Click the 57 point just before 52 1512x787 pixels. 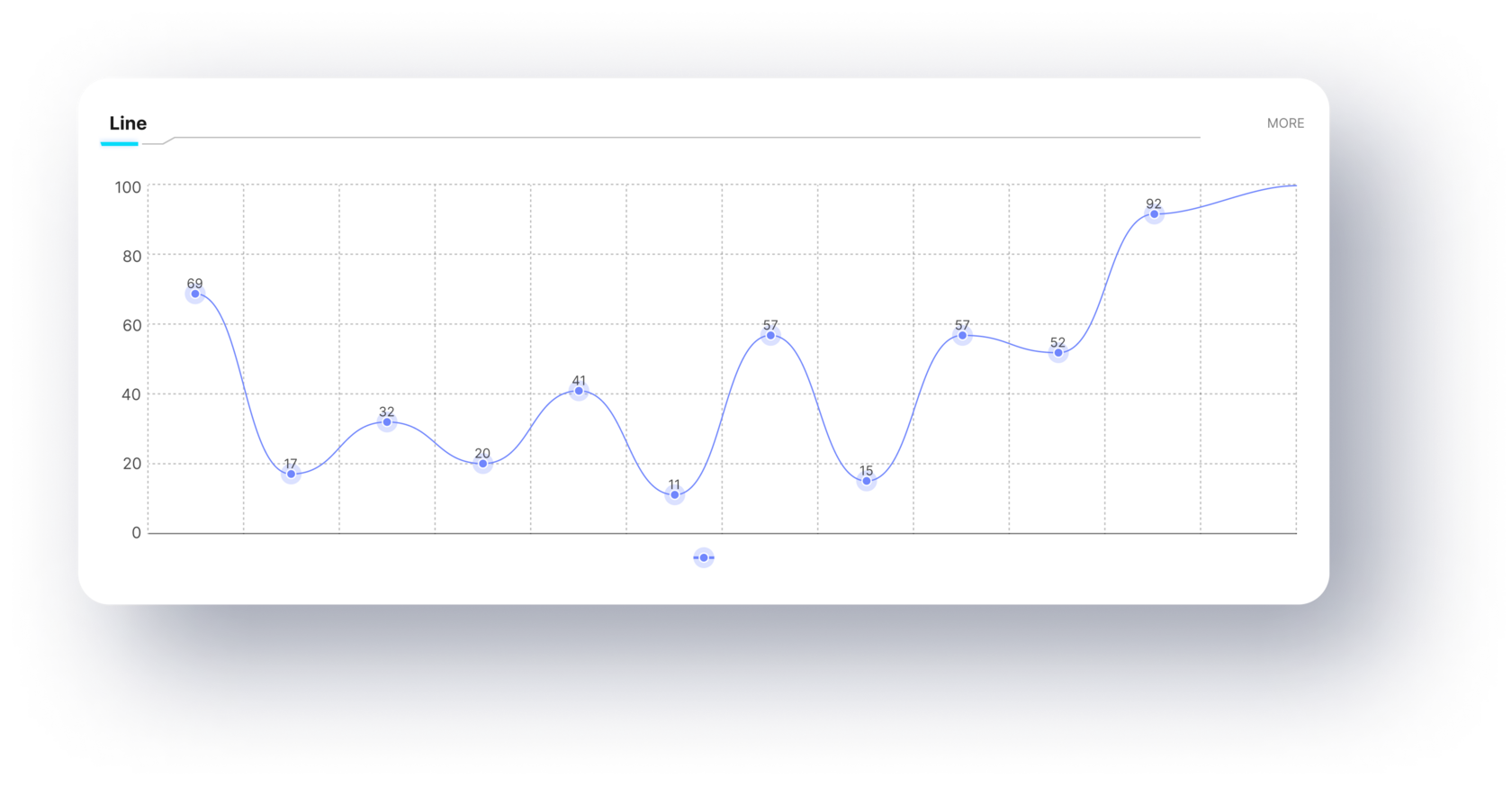click(x=962, y=336)
